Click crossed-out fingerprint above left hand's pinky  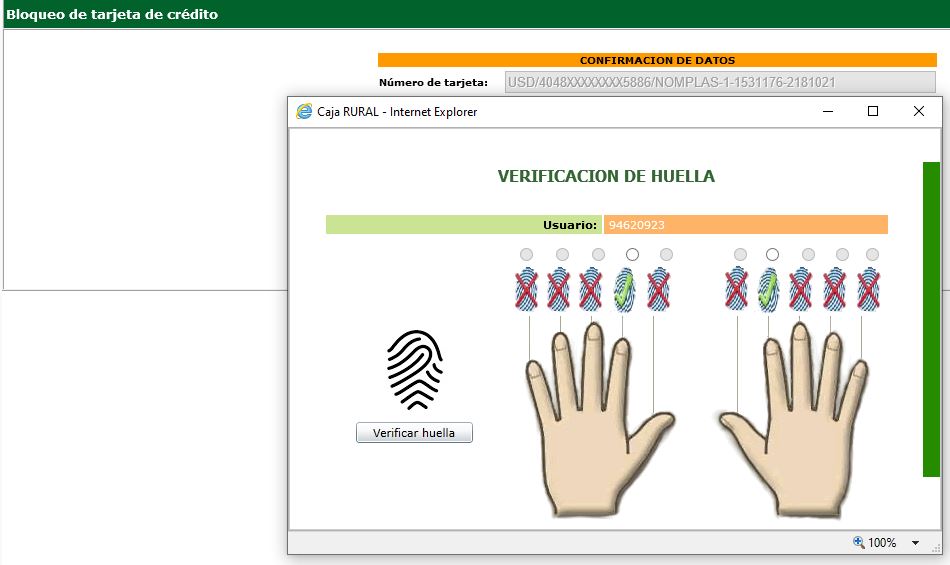(x=526, y=288)
